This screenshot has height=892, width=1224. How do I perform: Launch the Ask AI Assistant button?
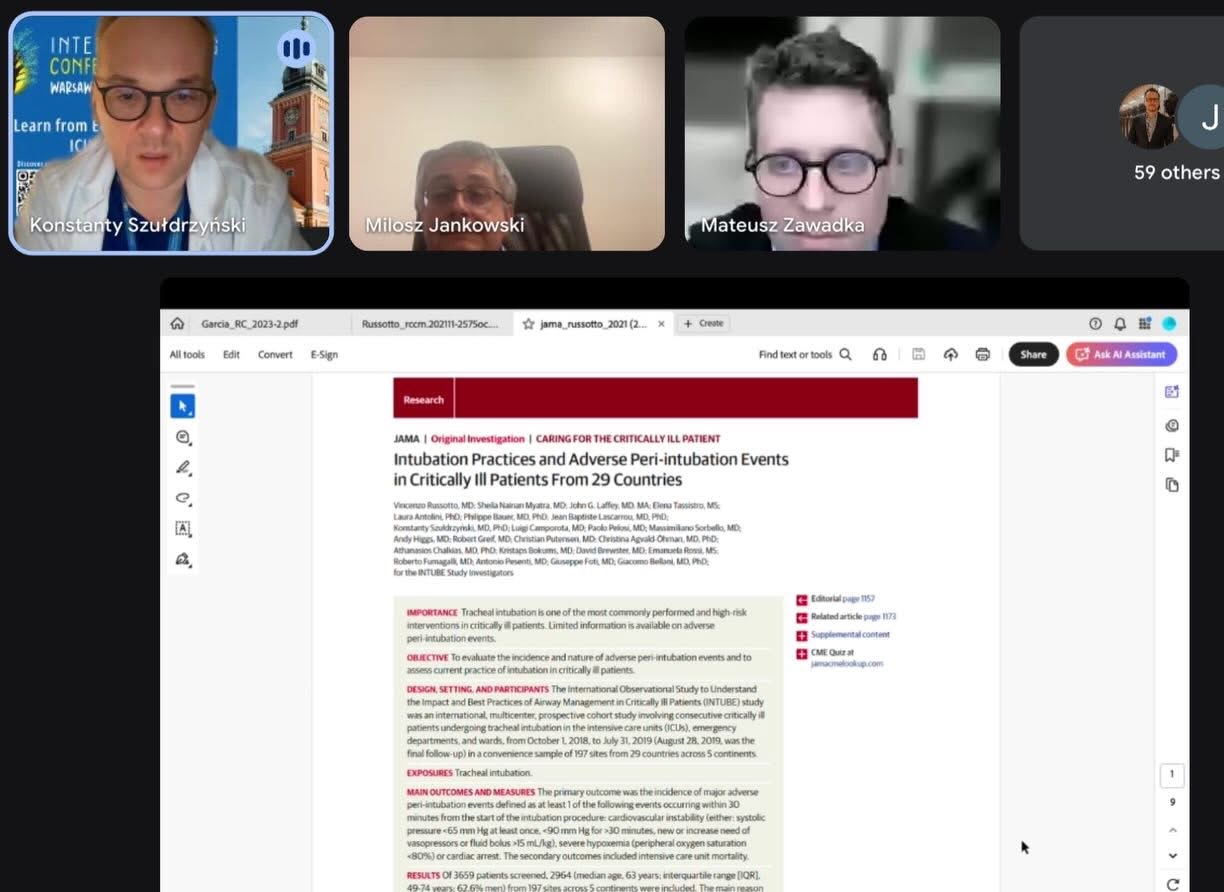pos(1121,354)
